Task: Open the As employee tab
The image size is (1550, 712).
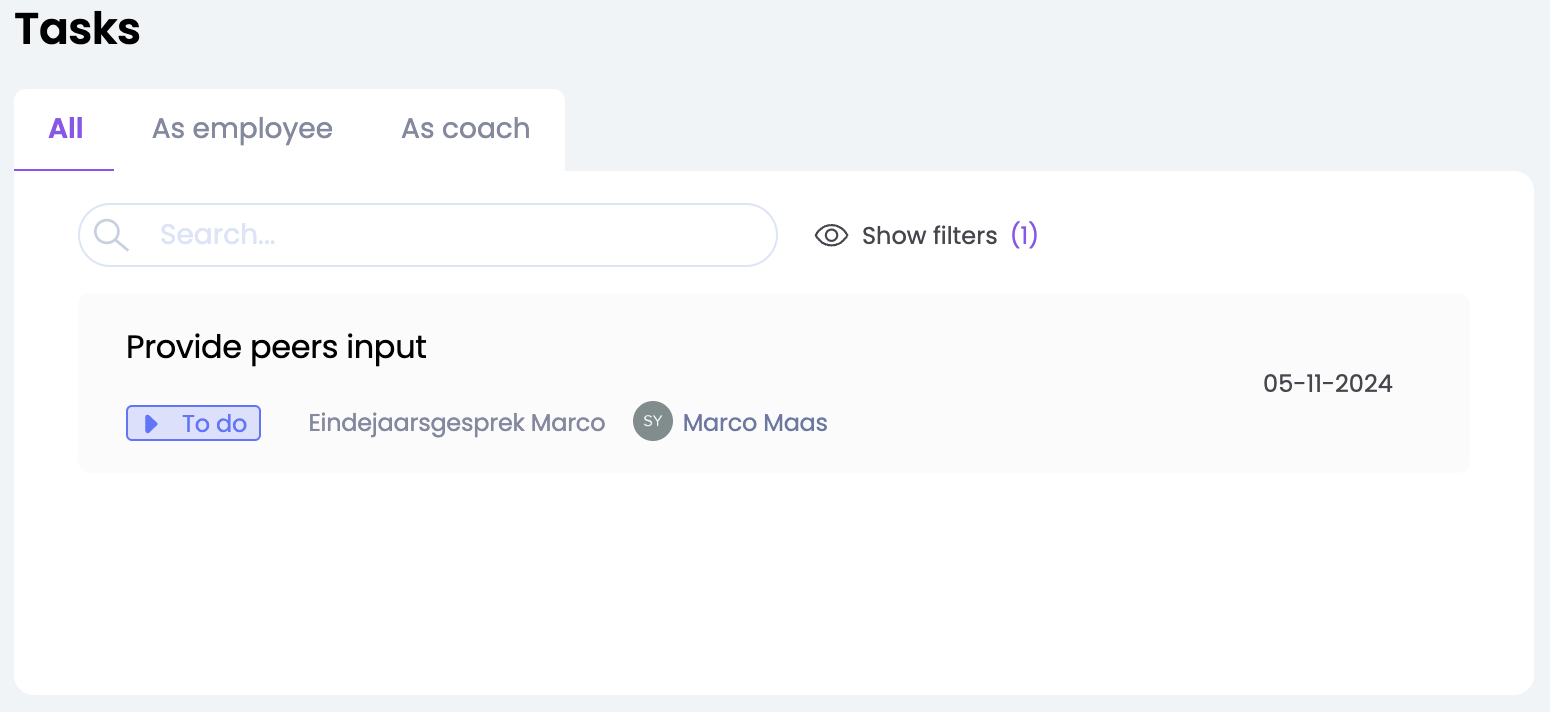Action: pyautogui.click(x=242, y=129)
